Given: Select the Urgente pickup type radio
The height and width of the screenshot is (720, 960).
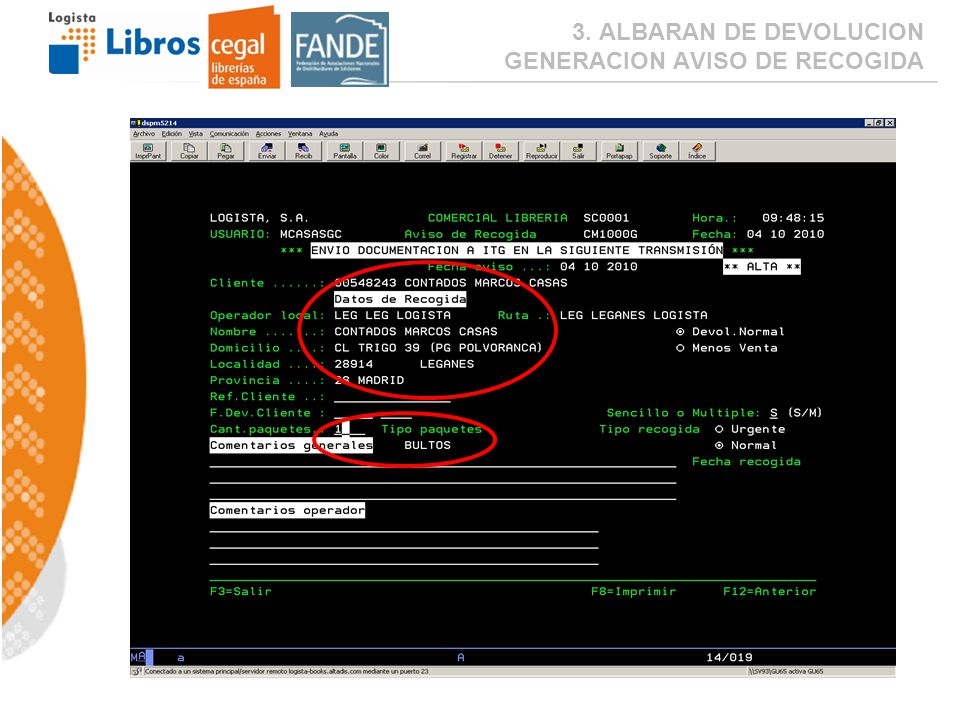Looking at the screenshot, I should [x=719, y=429].
